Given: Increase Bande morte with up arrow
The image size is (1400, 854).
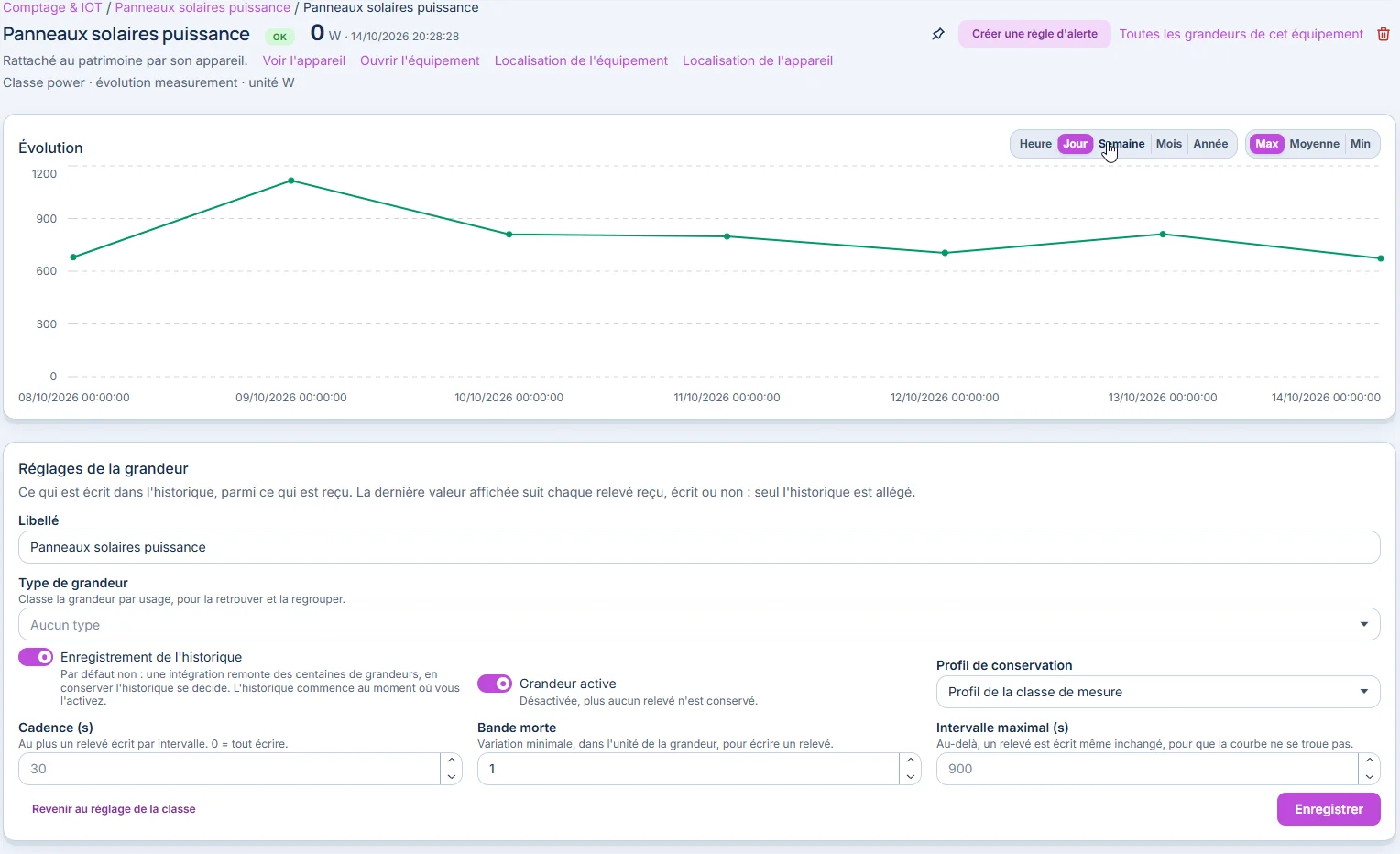Looking at the screenshot, I should point(911,761).
